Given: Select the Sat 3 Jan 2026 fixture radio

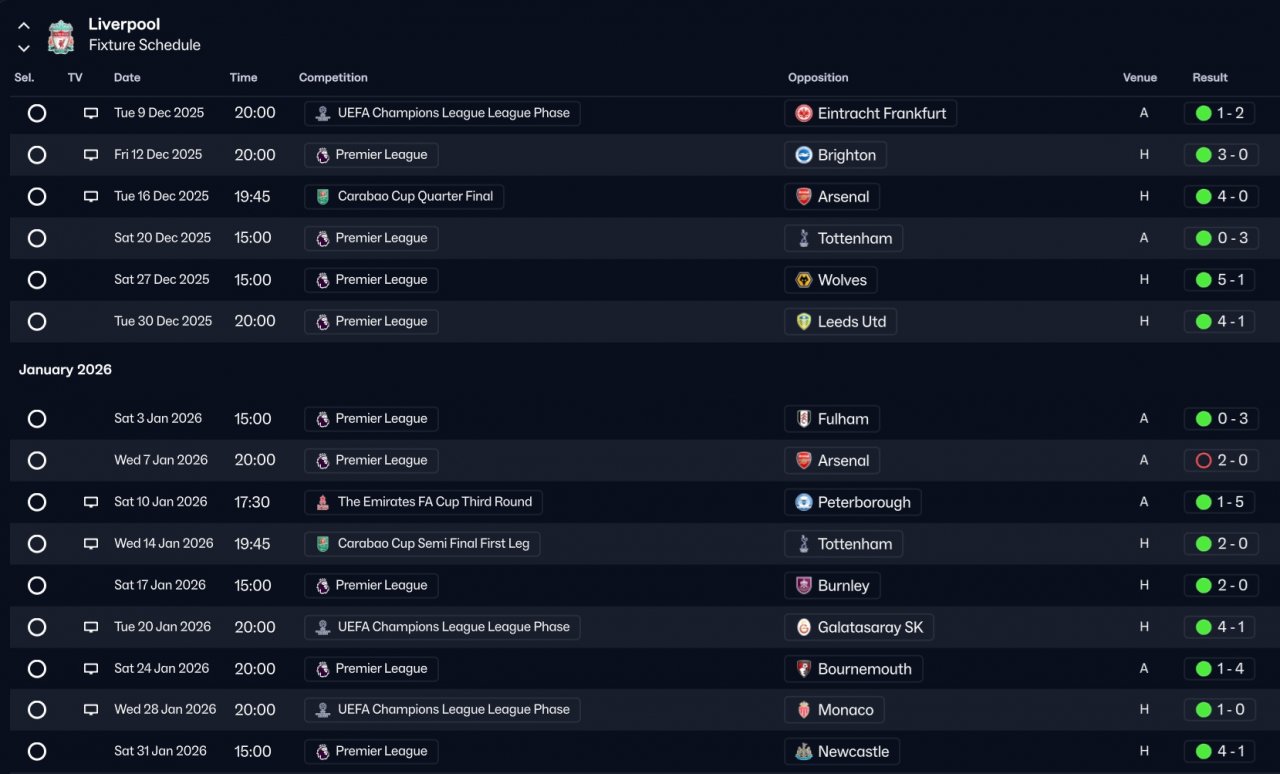Looking at the screenshot, I should click(37, 419).
